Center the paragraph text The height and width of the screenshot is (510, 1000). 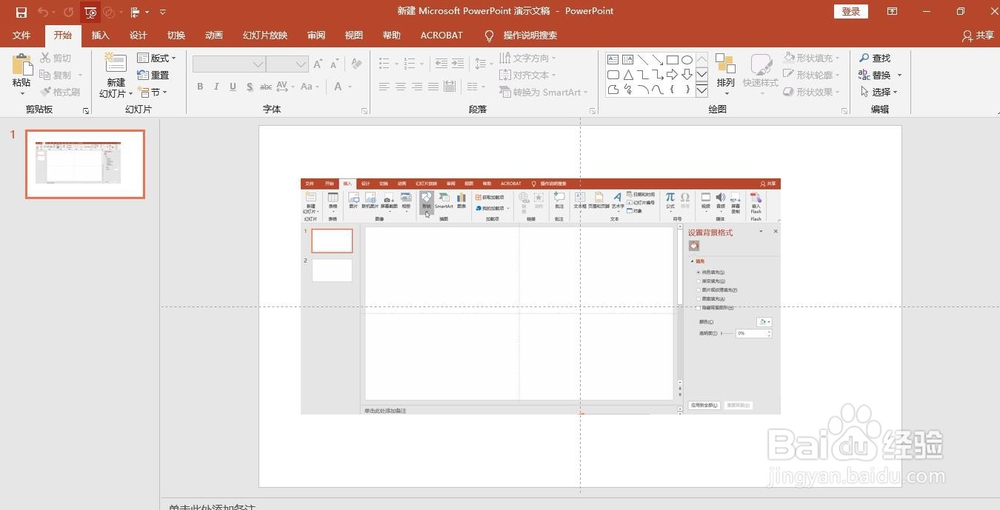point(401,87)
